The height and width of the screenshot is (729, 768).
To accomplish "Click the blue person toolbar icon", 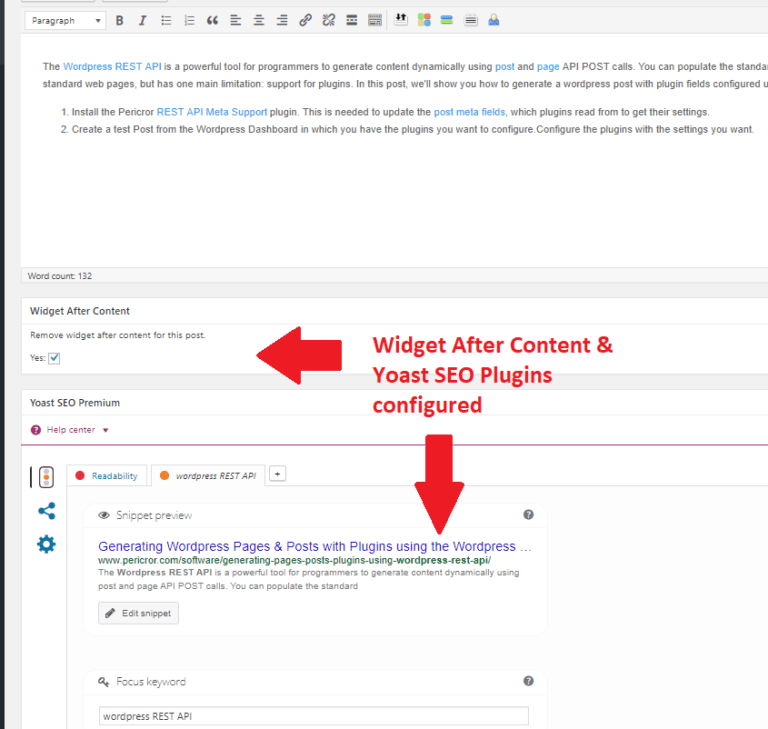I will 494,20.
